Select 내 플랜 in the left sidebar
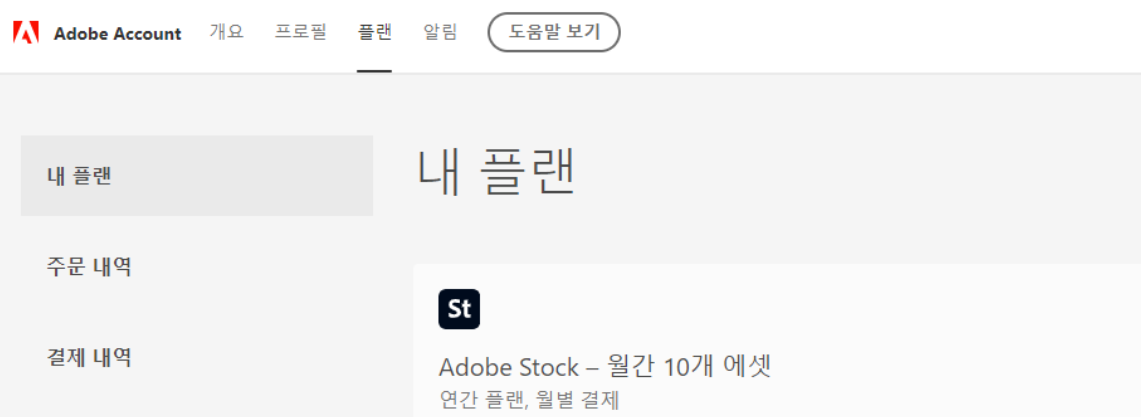 [196, 176]
